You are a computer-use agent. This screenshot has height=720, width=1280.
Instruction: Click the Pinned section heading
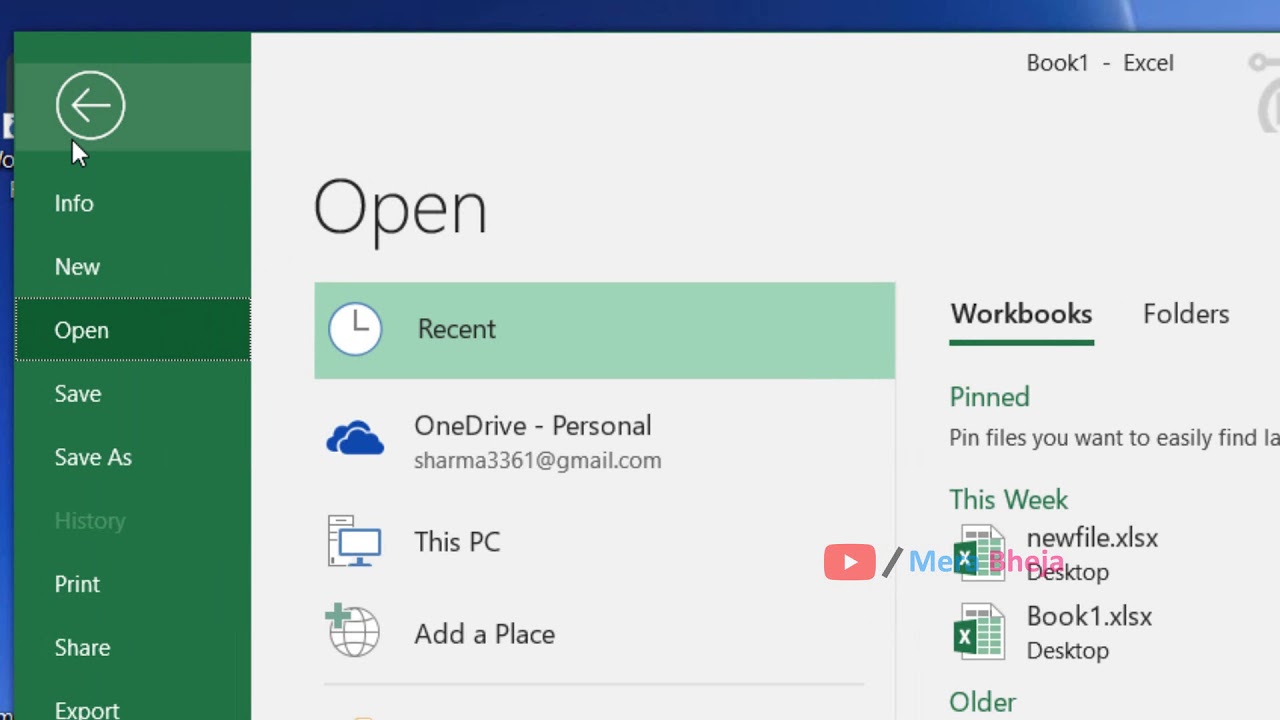coord(989,397)
